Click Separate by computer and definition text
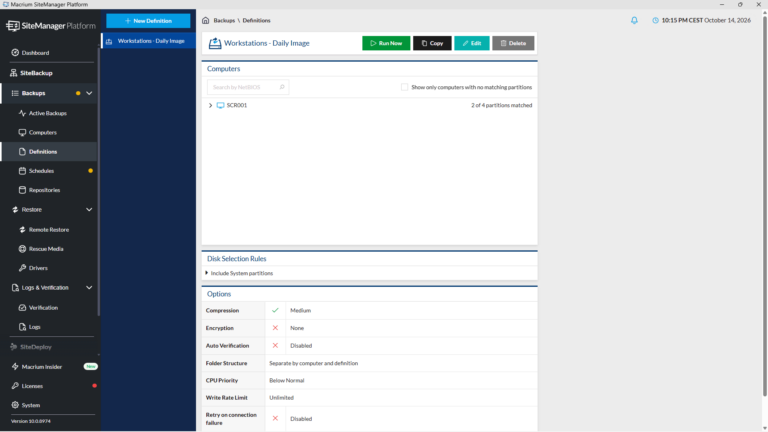Image resolution: width=768 pixels, height=432 pixels. [313, 363]
